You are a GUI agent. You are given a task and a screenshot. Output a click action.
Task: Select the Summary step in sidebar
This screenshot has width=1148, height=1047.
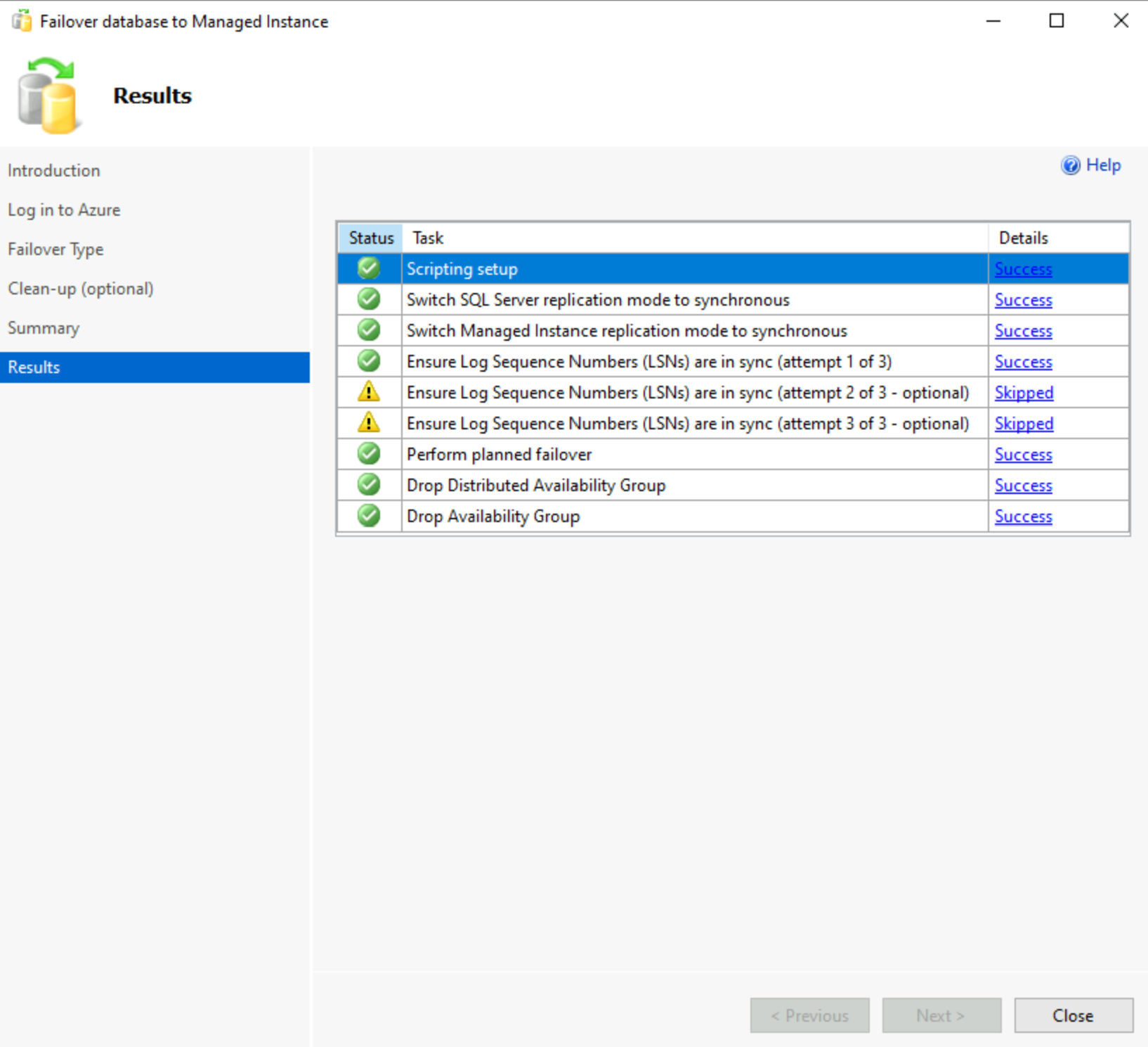[x=44, y=327]
